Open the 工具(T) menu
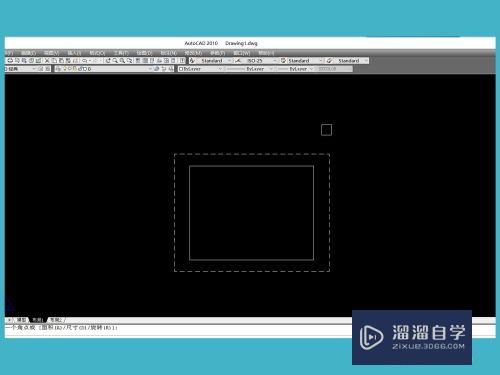The width and height of the screenshot is (500, 375). pos(121,53)
